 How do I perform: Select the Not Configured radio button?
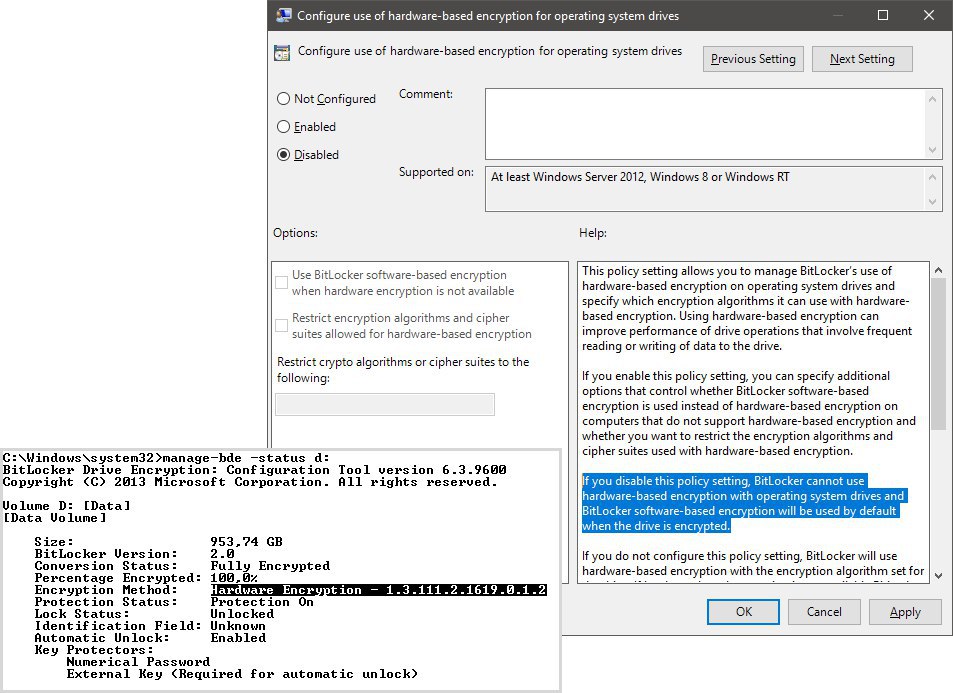click(x=283, y=98)
